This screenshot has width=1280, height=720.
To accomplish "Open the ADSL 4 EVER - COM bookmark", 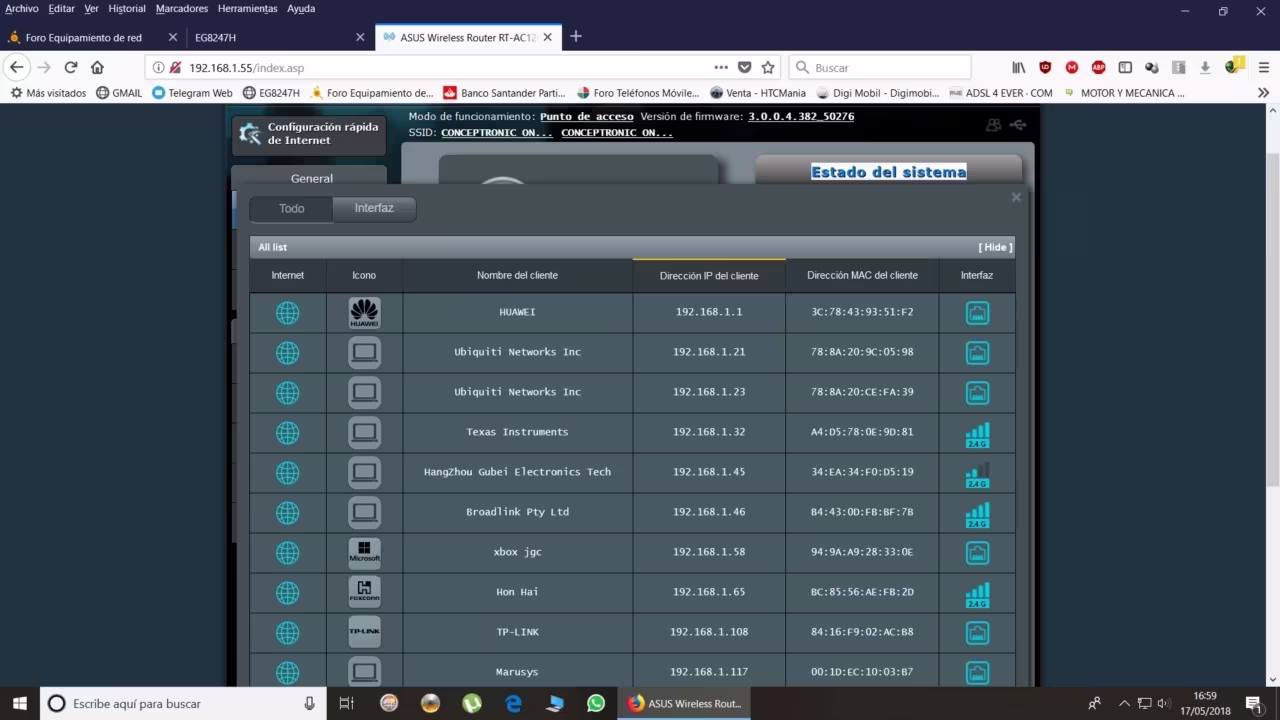I will click(x=1001, y=93).
